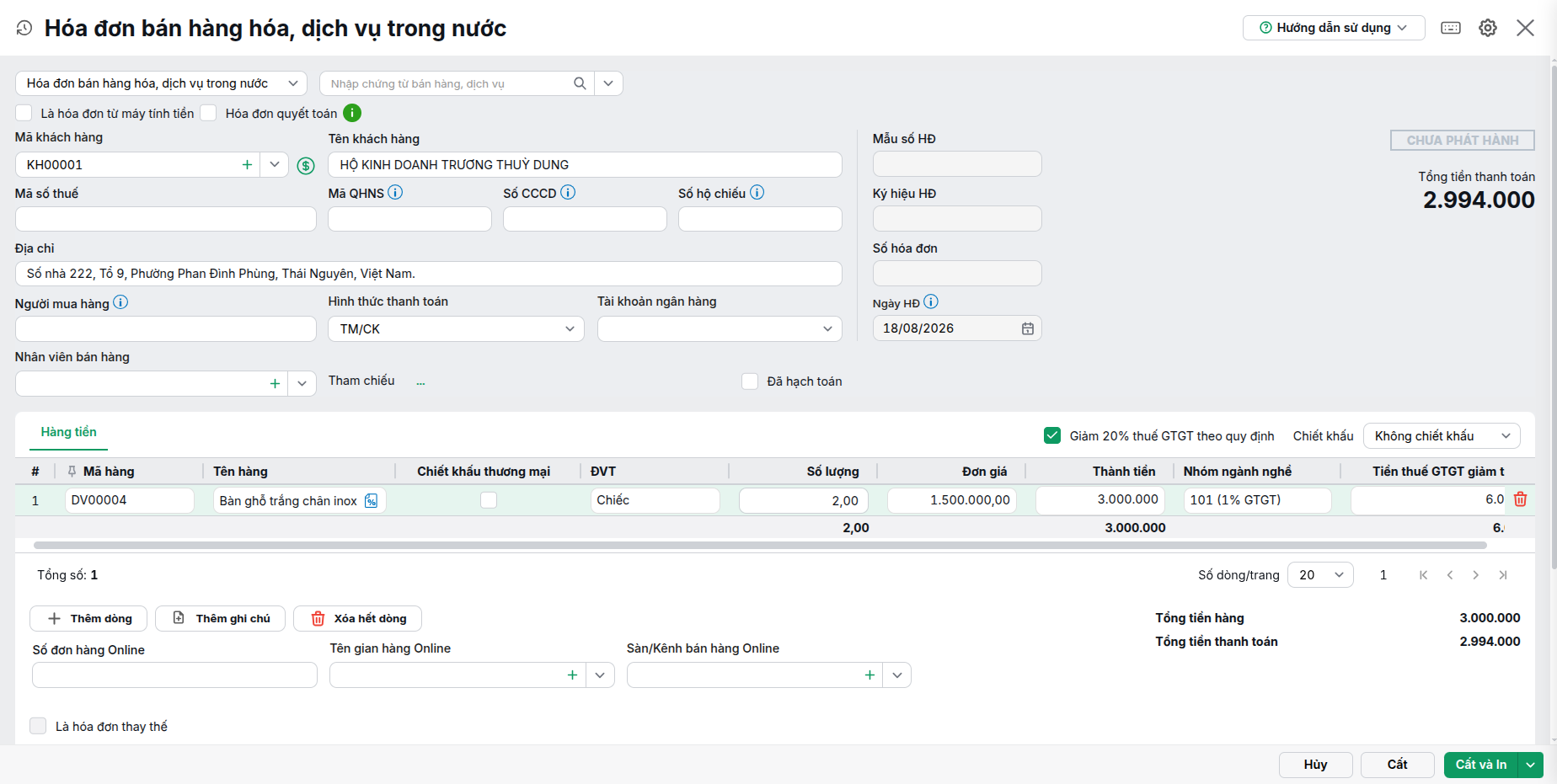
Task: Tick Chiết khấu thương mại in row 1
Action: point(489,500)
